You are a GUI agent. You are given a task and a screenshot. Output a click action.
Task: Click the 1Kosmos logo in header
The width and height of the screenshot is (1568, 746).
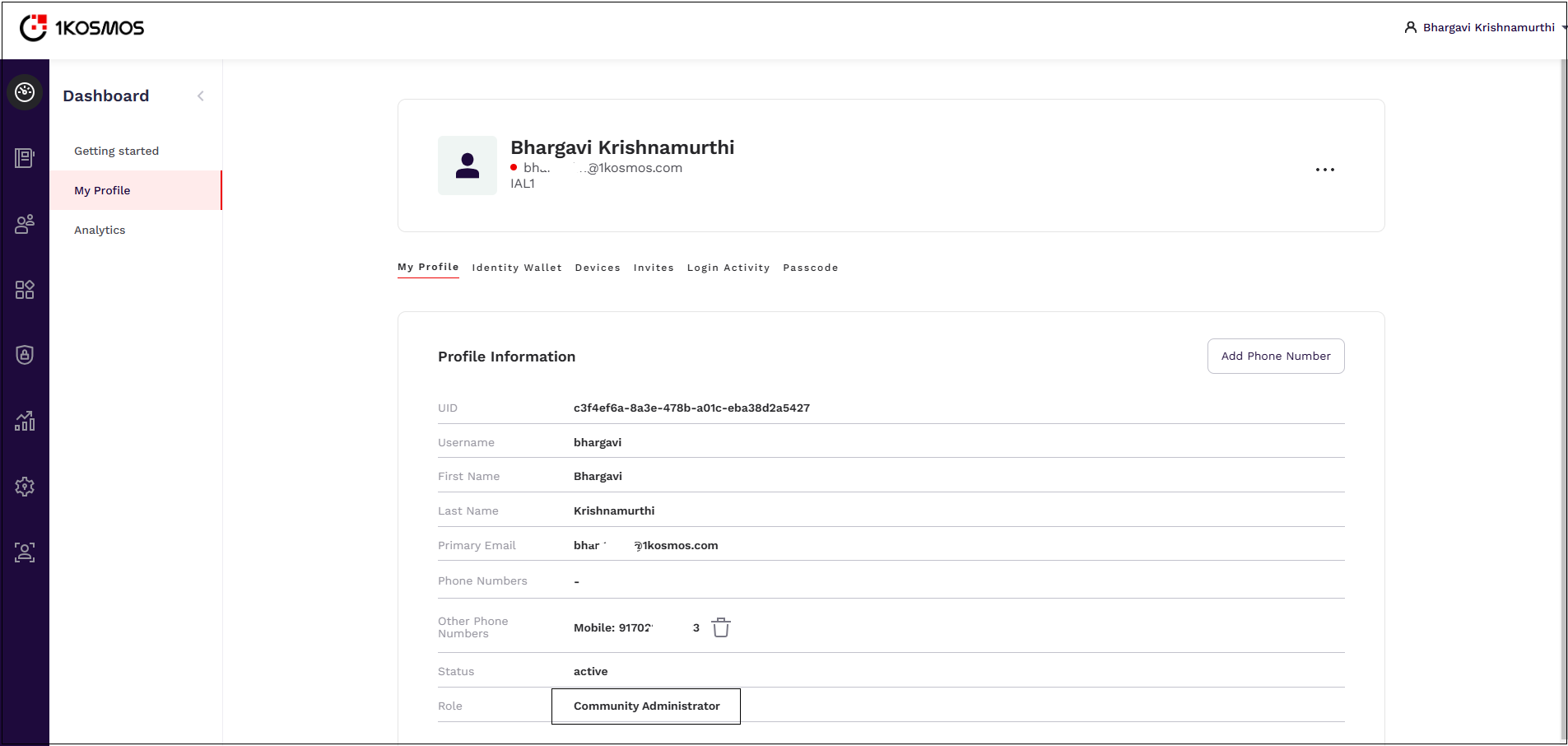tap(81, 28)
